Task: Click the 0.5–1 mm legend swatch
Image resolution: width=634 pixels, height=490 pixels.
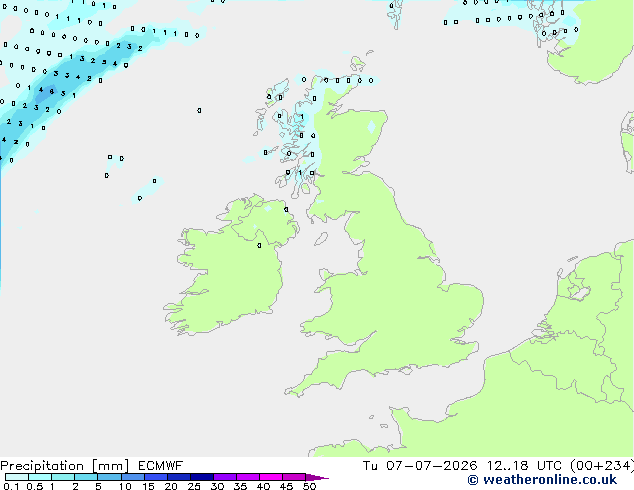Action: coord(40,477)
